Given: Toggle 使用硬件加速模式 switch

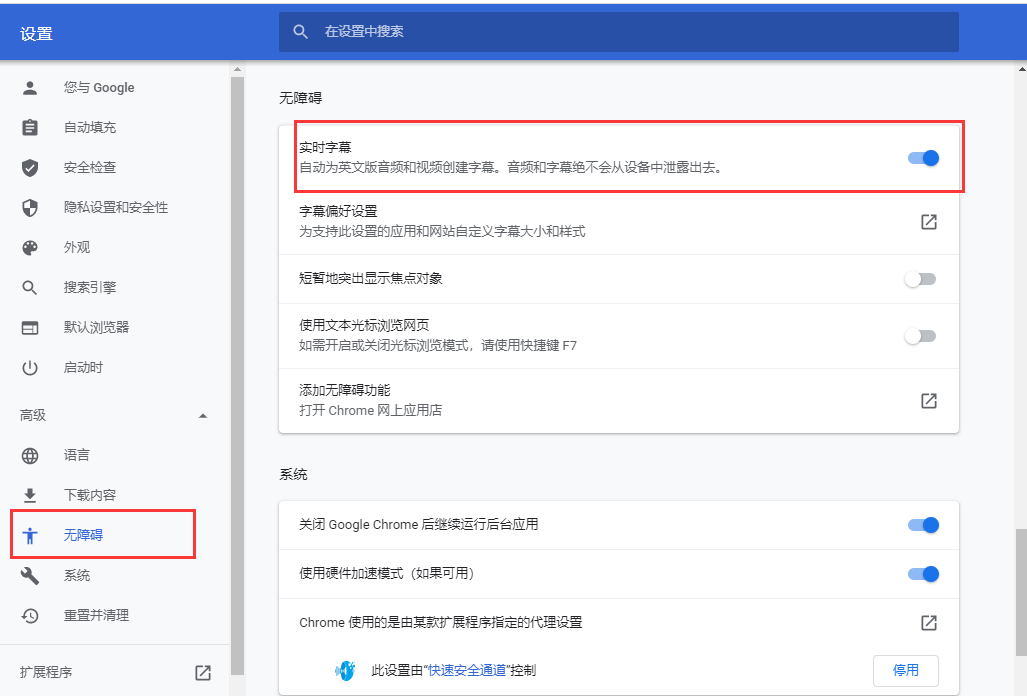Looking at the screenshot, I should (x=924, y=574).
